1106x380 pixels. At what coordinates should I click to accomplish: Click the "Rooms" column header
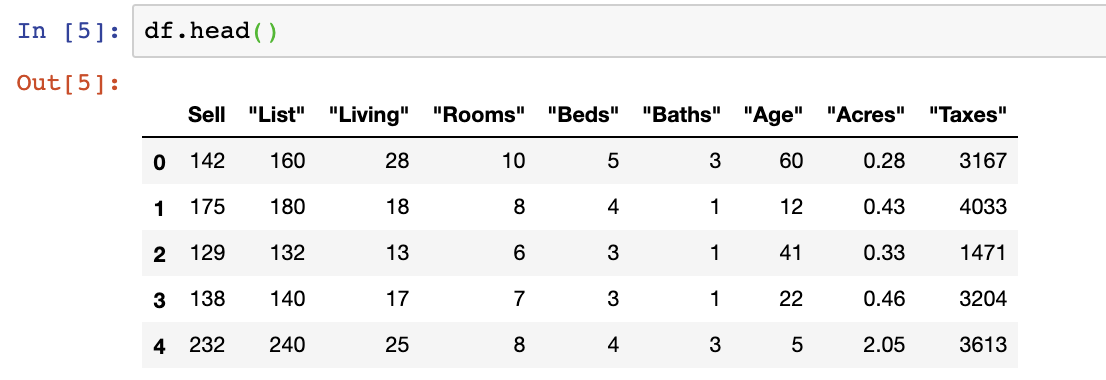click(x=479, y=114)
